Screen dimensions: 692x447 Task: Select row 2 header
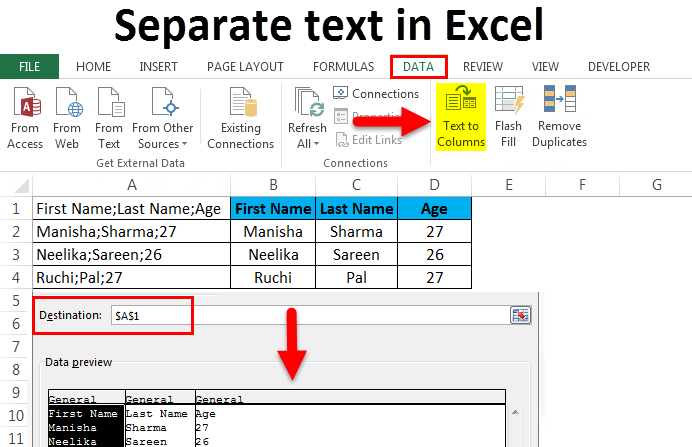tap(16, 231)
